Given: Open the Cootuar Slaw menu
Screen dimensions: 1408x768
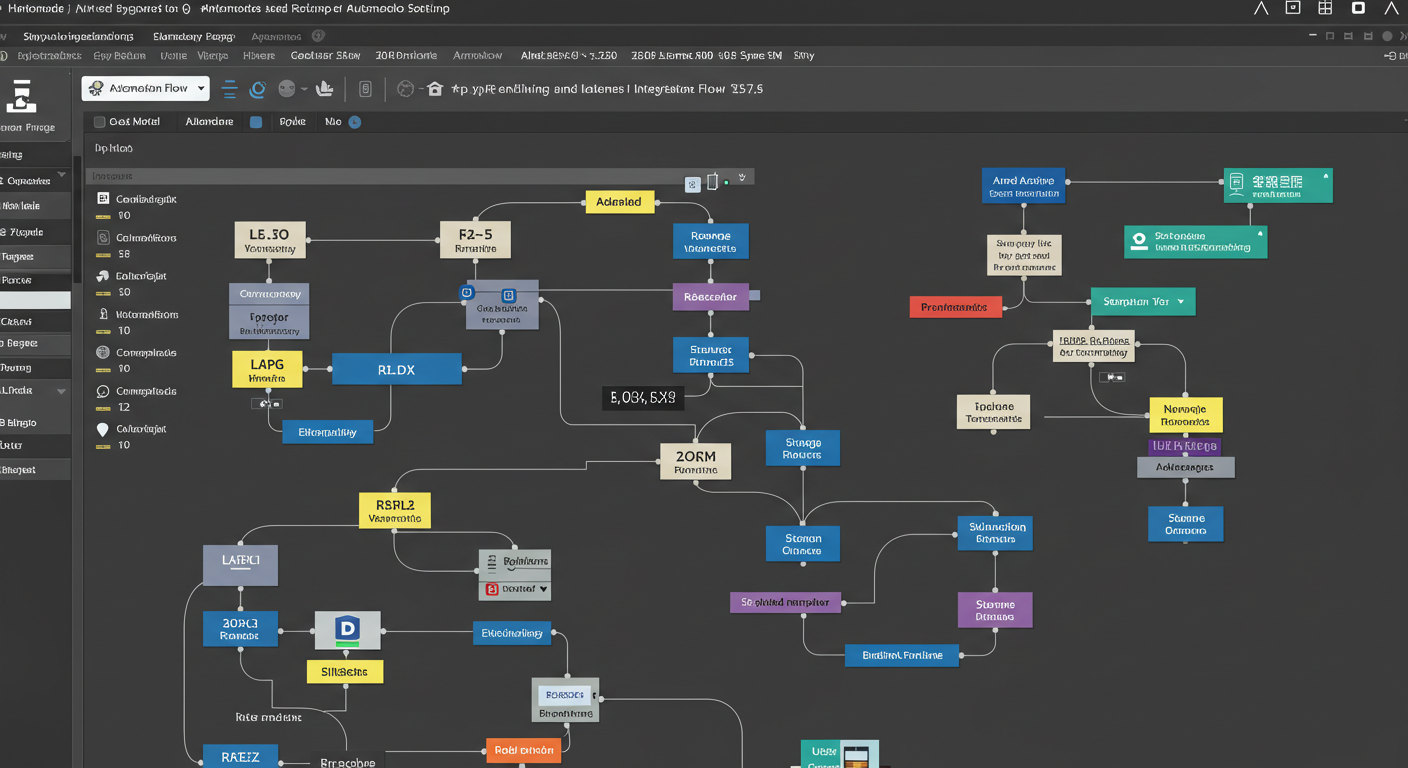Looking at the screenshot, I should point(325,56).
